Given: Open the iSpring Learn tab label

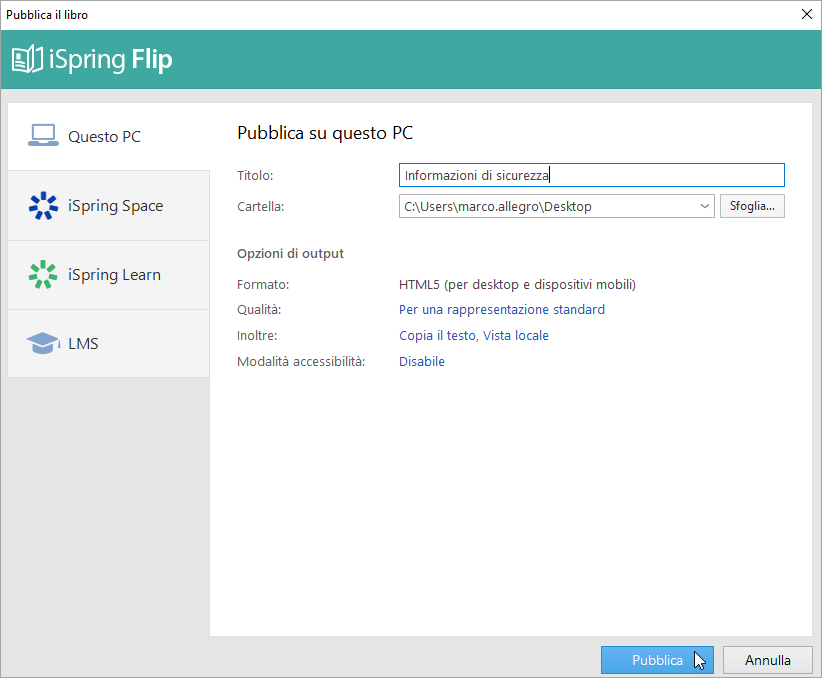Looking at the screenshot, I should point(114,275).
